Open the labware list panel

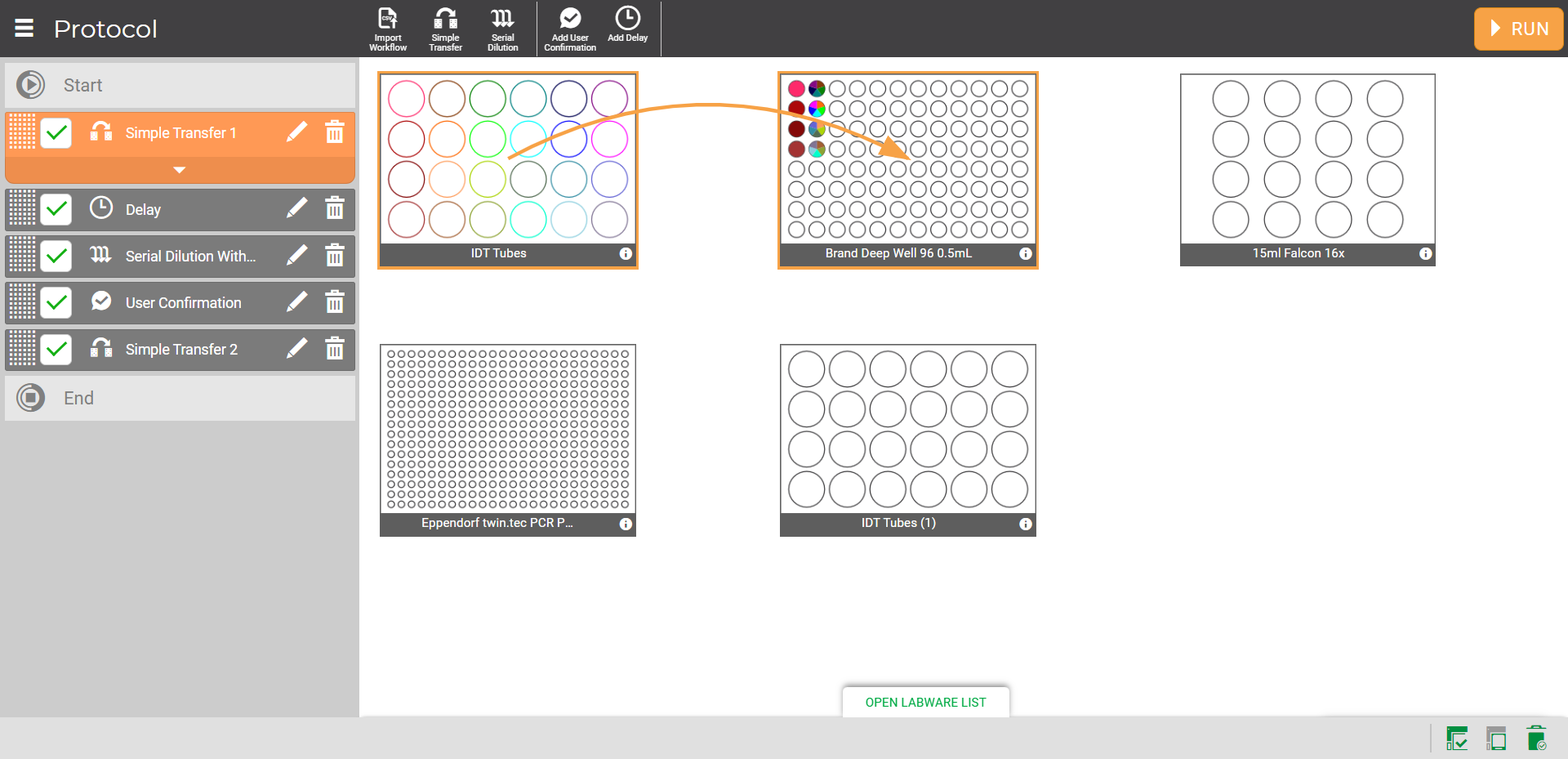pos(925,703)
